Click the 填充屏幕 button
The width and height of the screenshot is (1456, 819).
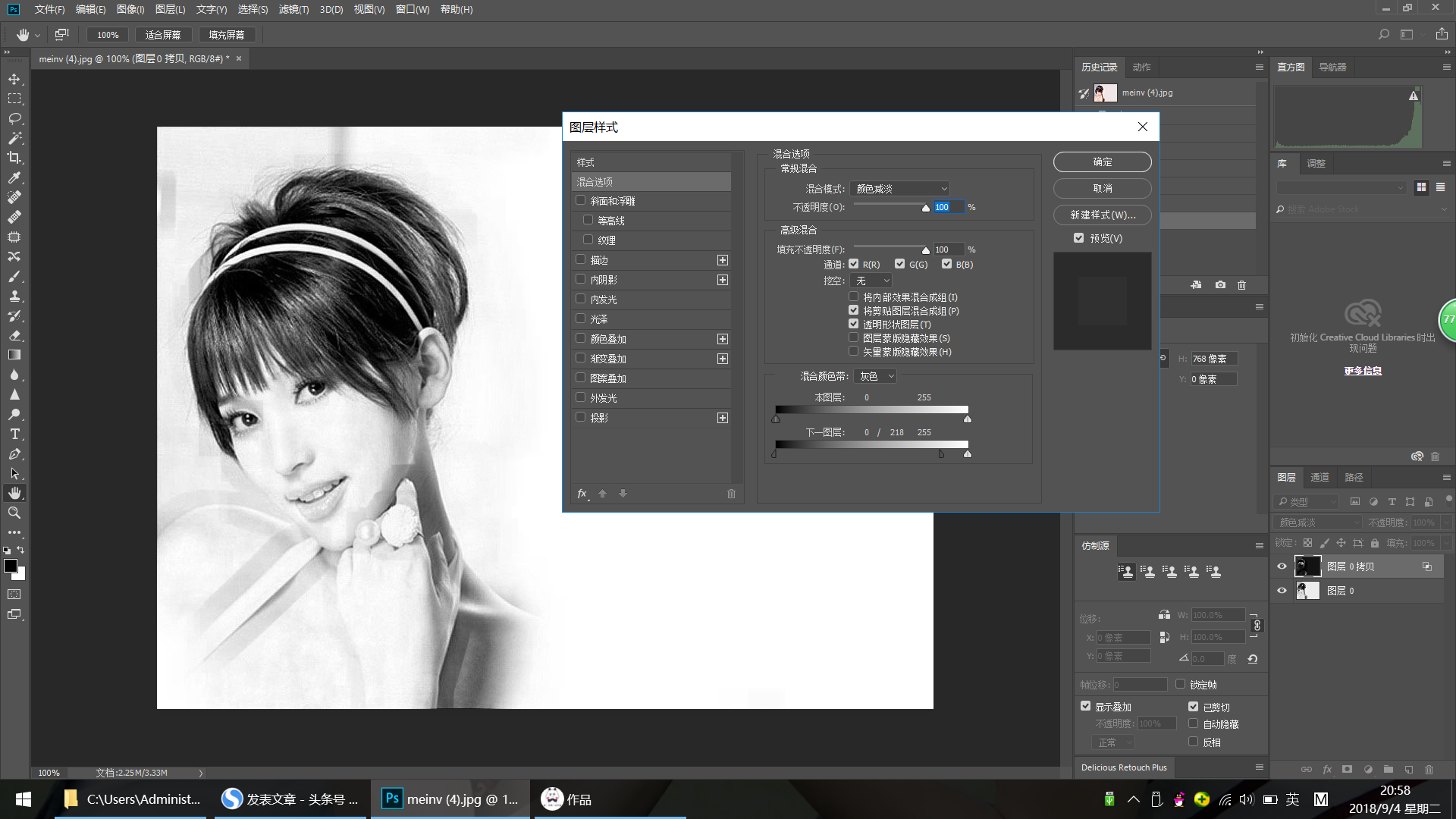coord(227,35)
